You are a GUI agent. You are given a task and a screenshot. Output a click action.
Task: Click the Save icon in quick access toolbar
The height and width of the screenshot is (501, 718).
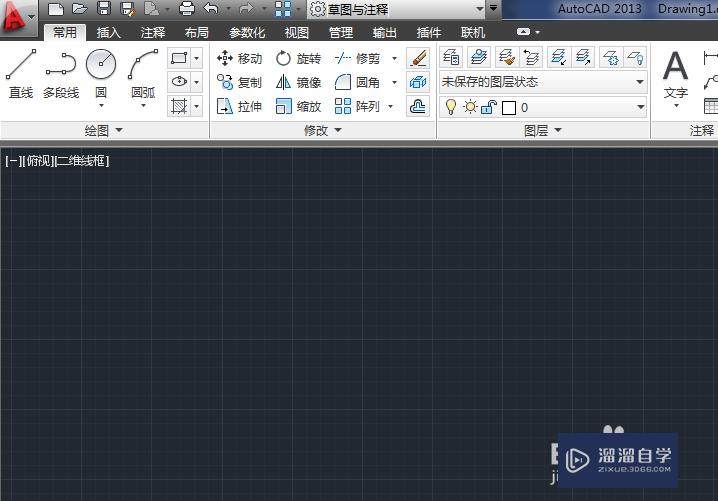104,9
